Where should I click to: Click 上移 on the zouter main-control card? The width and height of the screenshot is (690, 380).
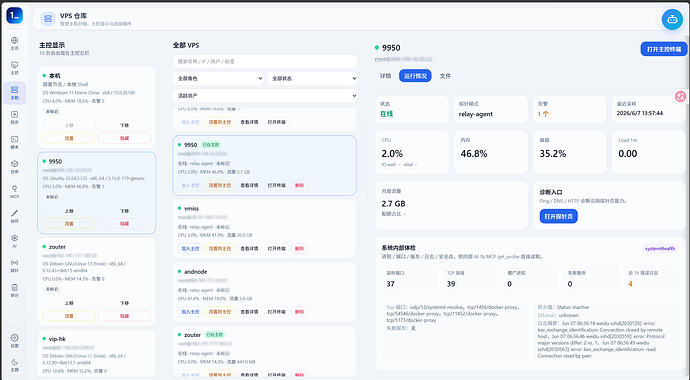point(69,303)
